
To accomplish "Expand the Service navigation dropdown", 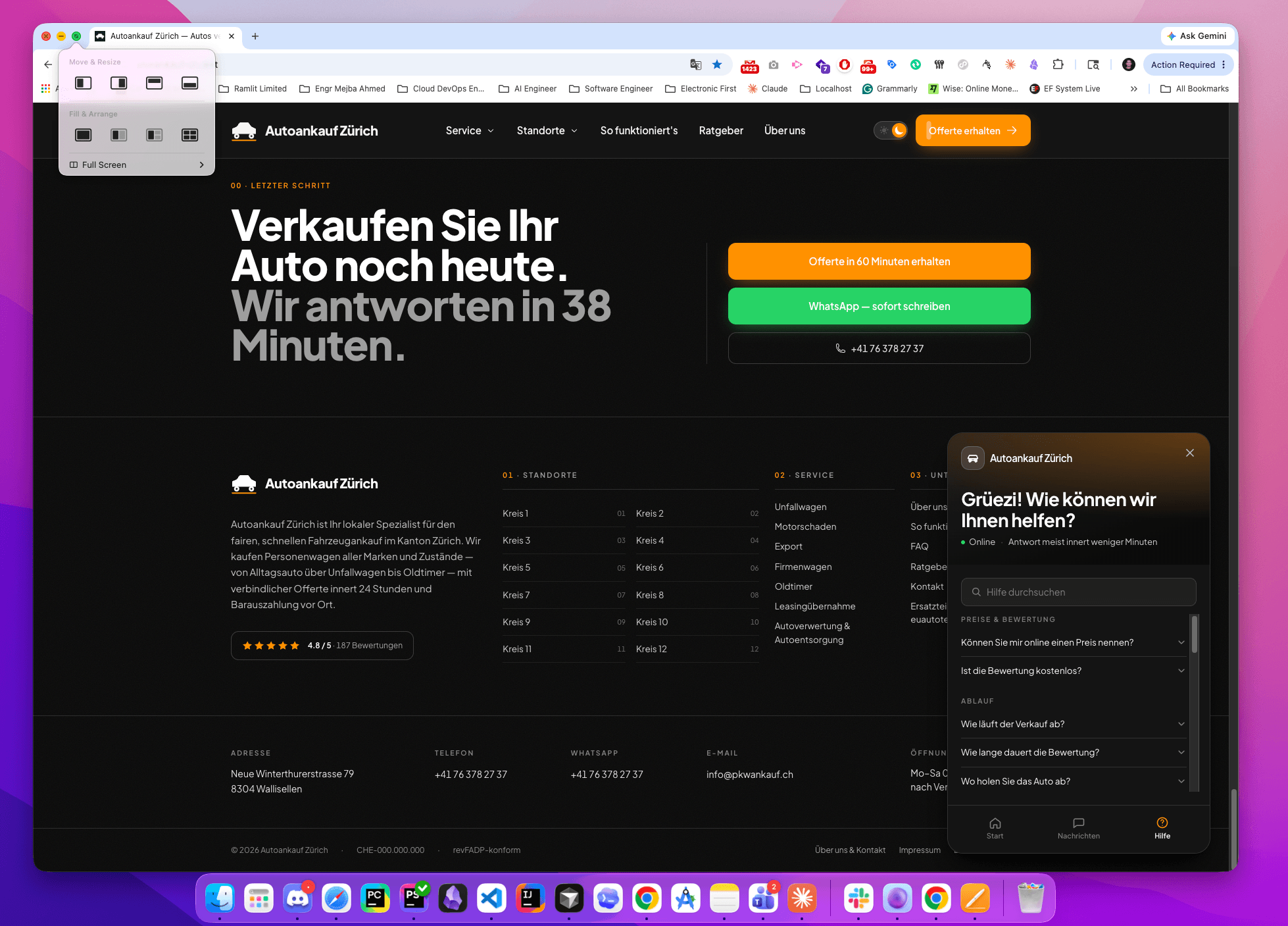I will pyautogui.click(x=470, y=130).
